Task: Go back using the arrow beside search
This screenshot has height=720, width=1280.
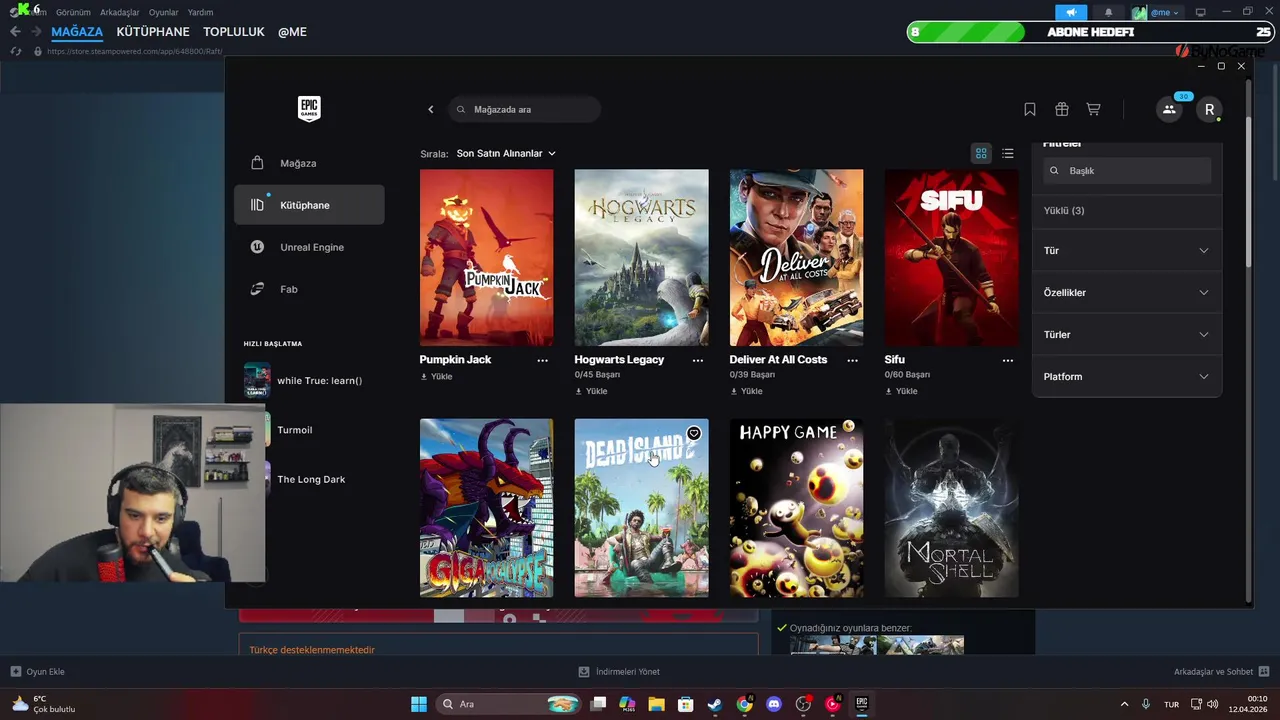Action: (x=431, y=109)
